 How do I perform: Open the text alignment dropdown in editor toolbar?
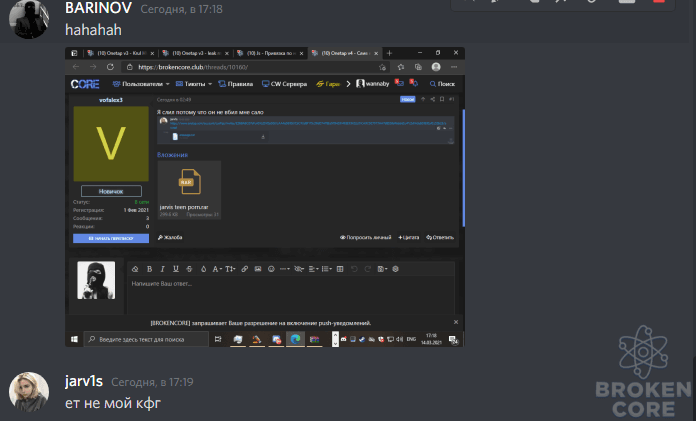pos(313,269)
